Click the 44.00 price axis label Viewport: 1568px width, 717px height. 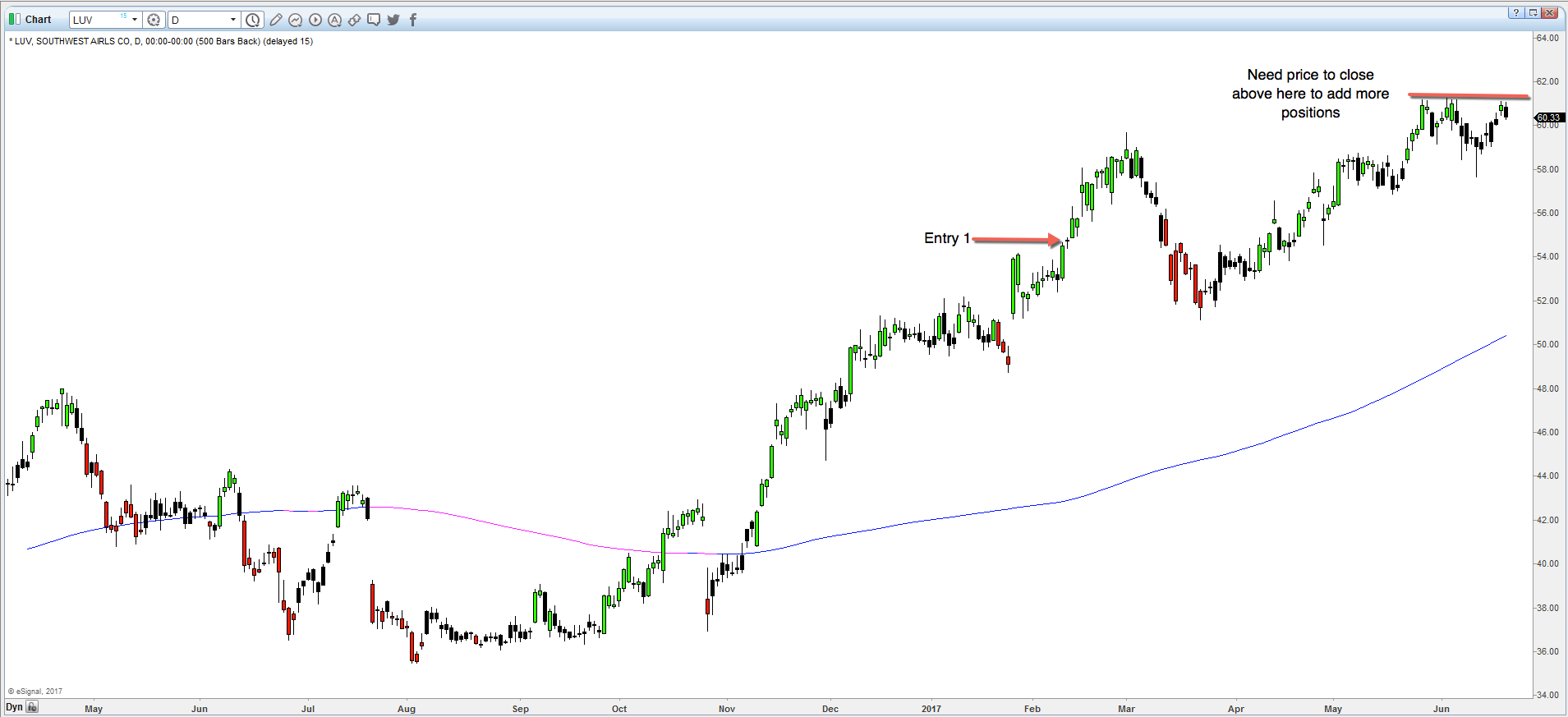pyautogui.click(x=1548, y=476)
